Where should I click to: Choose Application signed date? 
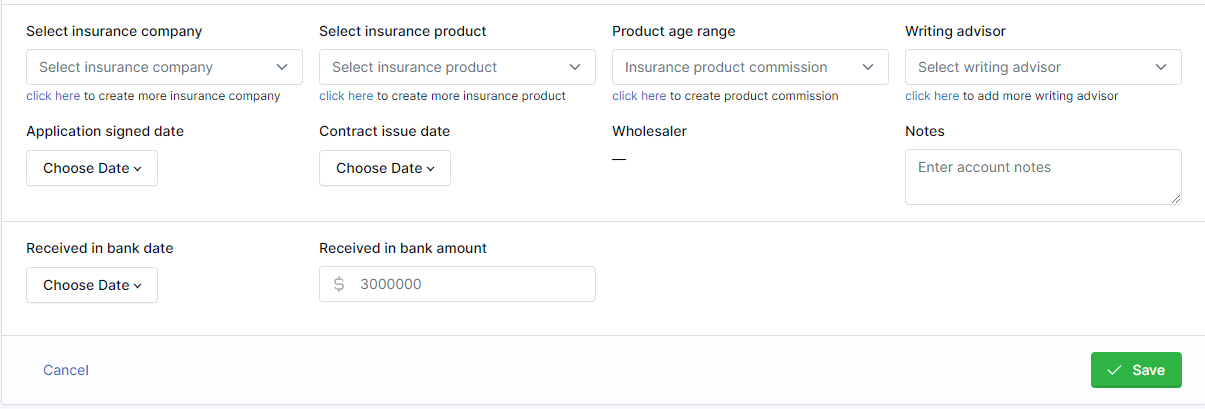92,168
